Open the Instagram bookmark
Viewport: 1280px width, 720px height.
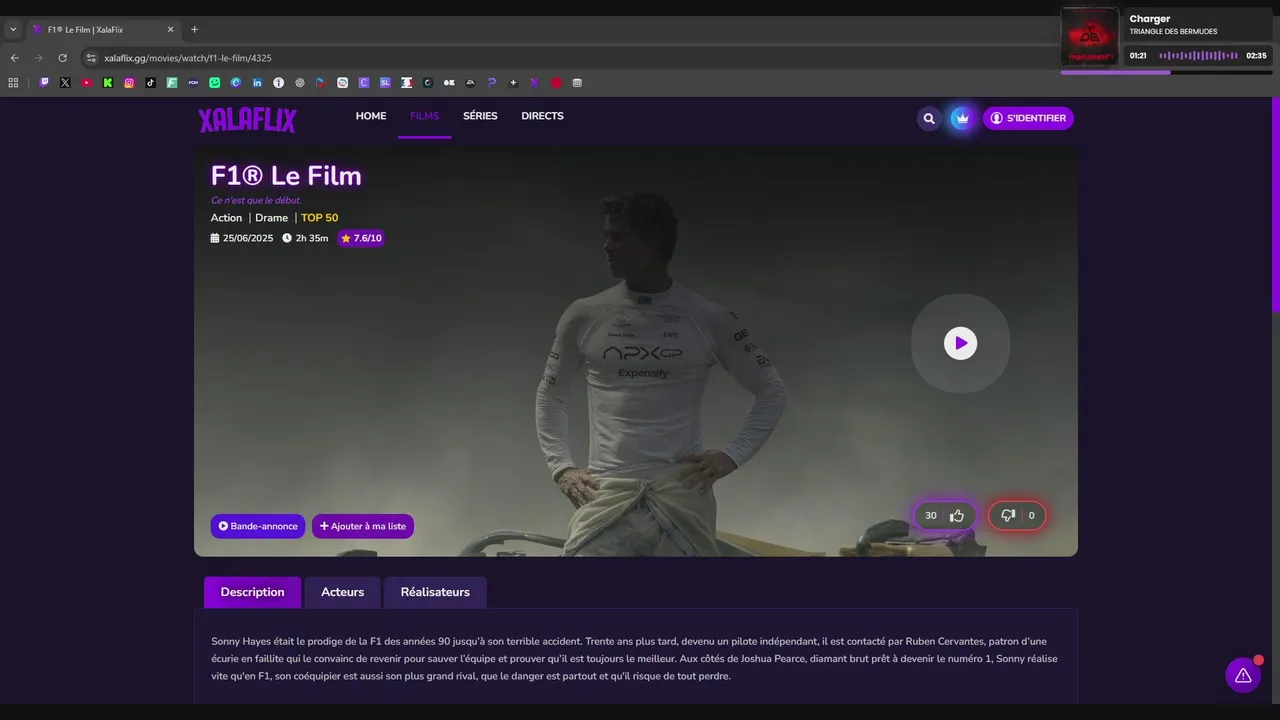(129, 83)
